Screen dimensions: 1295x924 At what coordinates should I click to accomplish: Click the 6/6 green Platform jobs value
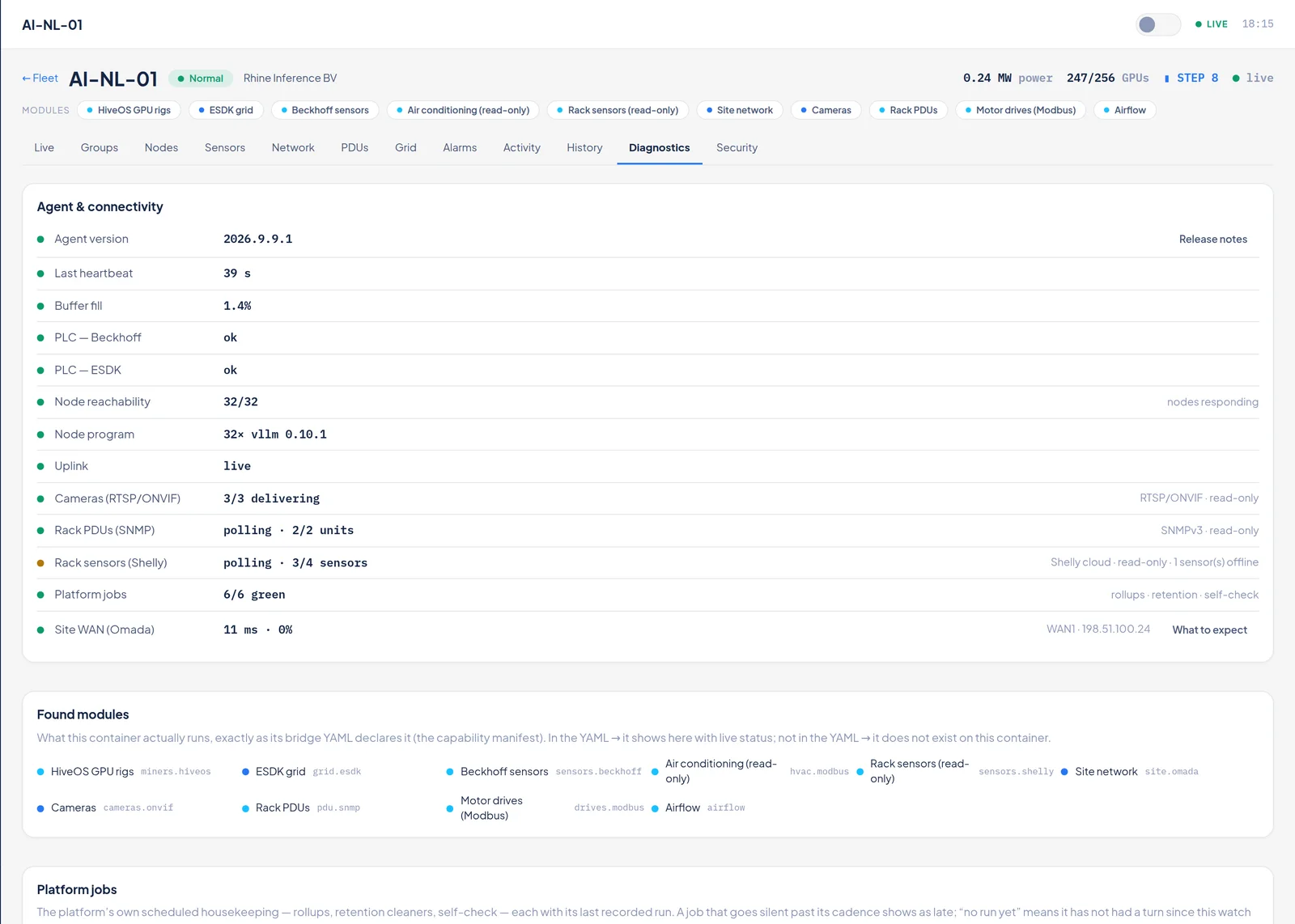coord(254,596)
